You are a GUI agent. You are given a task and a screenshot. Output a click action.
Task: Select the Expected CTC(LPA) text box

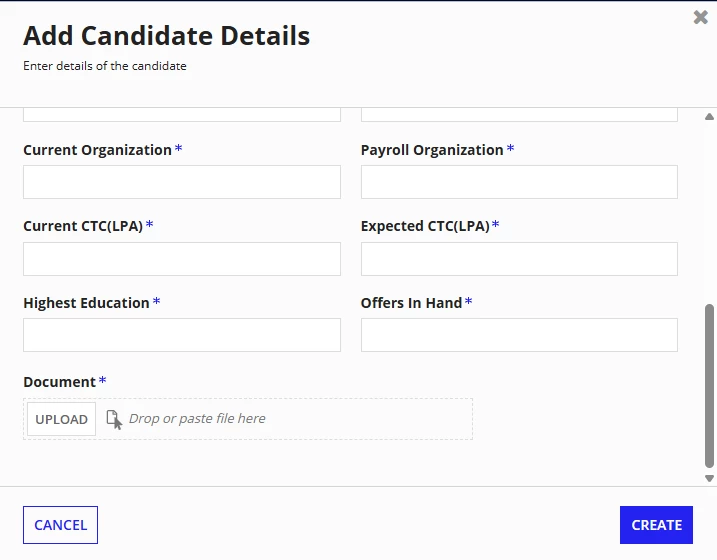[519, 259]
